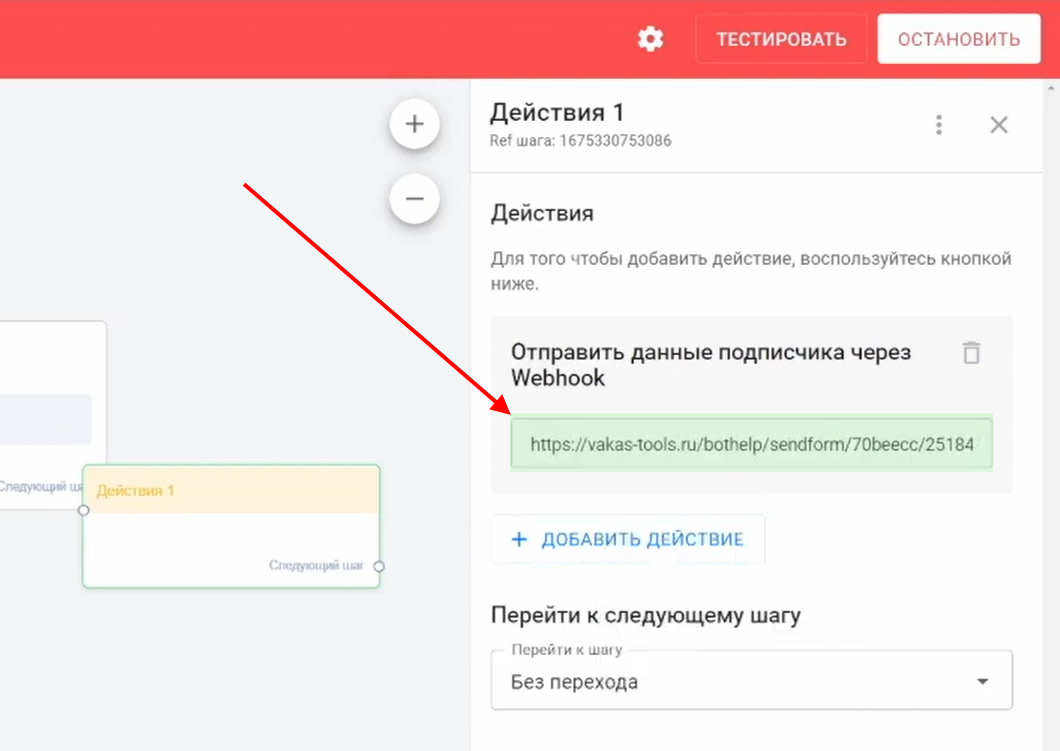The width and height of the screenshot is (1060, 751).
Task: Click the webhook URL input field
Action: [x=751, y=443]
